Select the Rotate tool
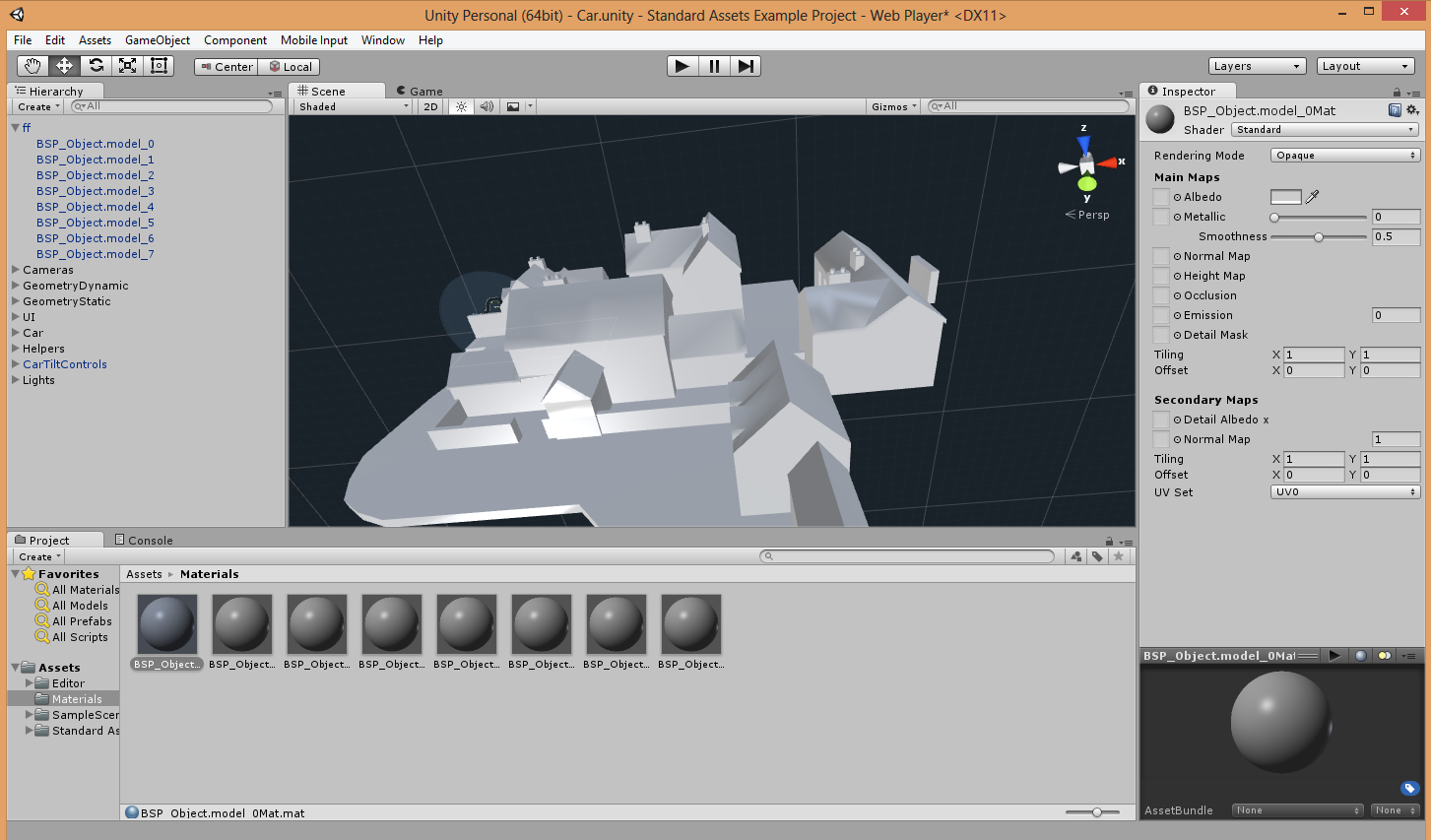Screen dimensions: 1431x840 click(x=96, y=66)
